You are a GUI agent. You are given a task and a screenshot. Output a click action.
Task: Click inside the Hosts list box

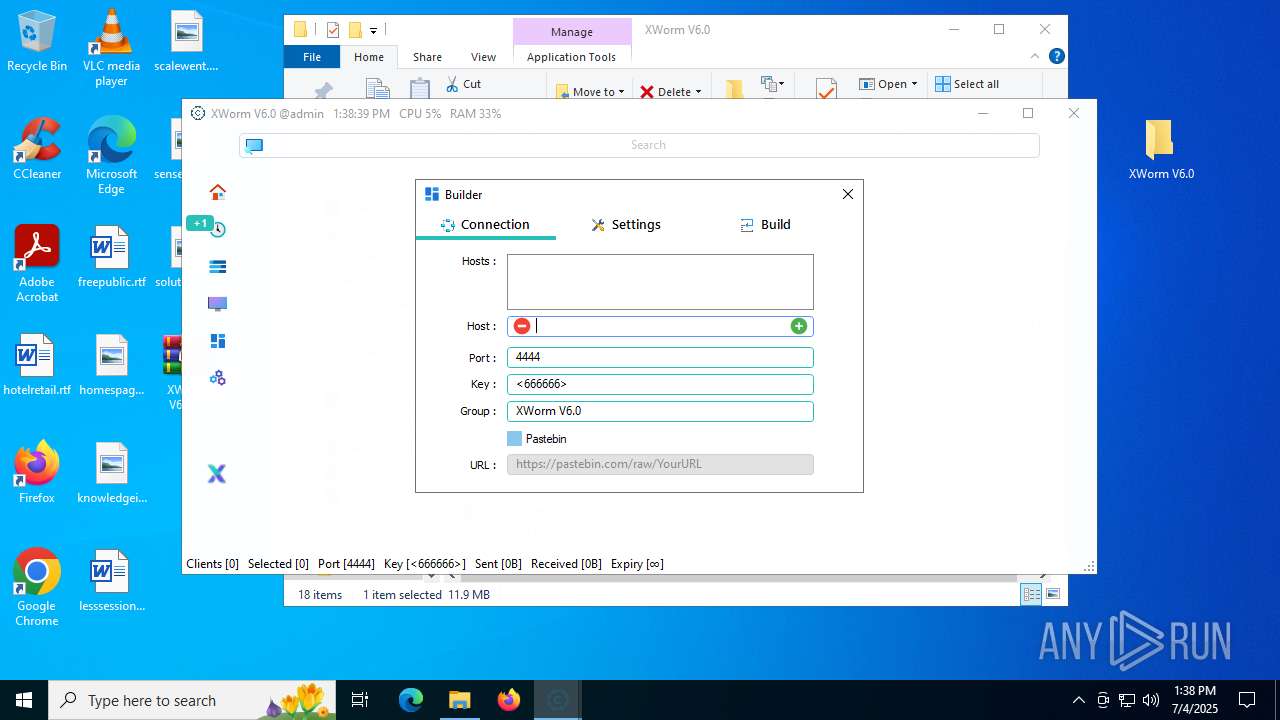pyautogui.click(x=660, y=282)
